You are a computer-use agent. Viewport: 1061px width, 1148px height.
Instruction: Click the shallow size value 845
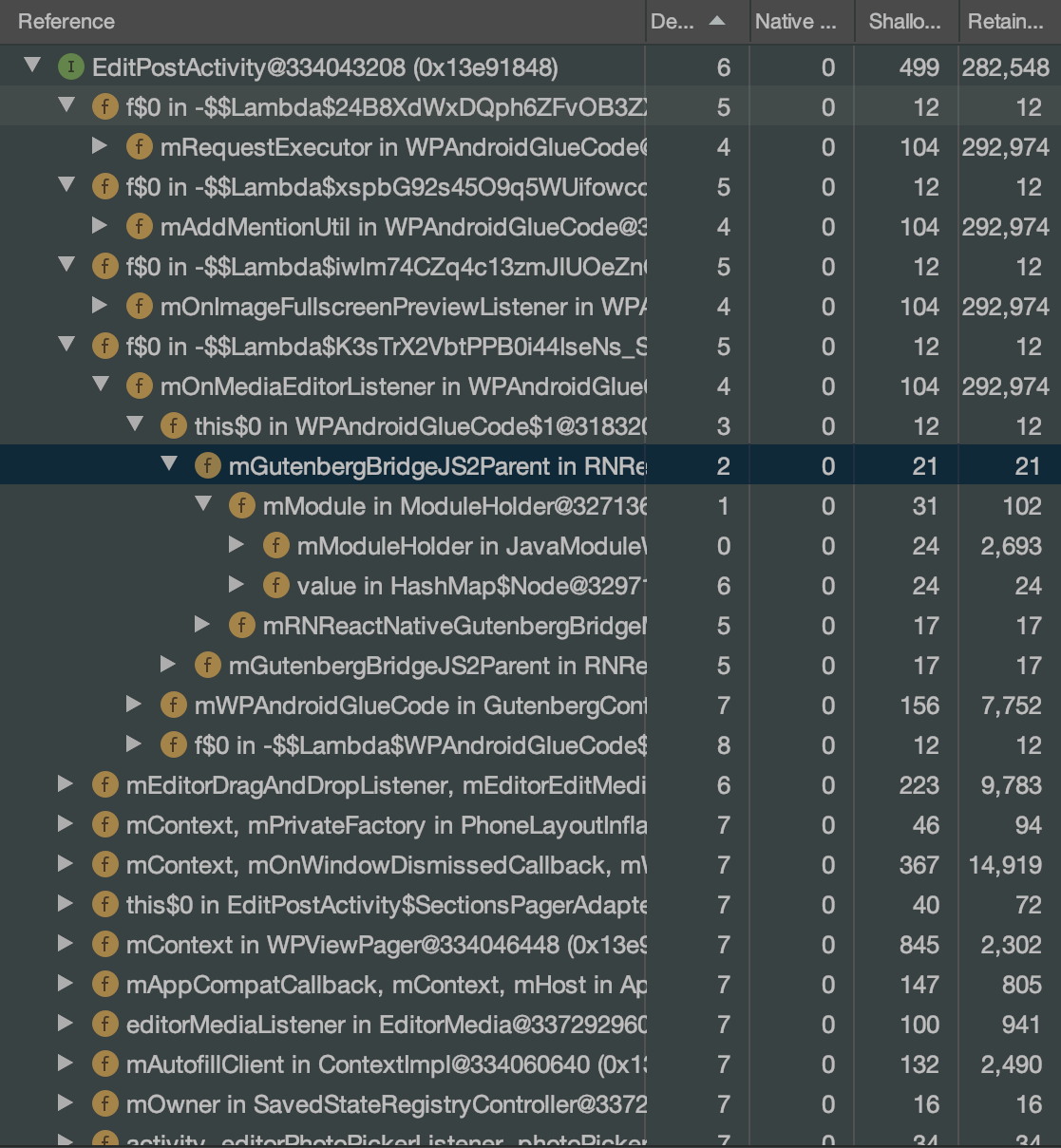pos(919,945)
